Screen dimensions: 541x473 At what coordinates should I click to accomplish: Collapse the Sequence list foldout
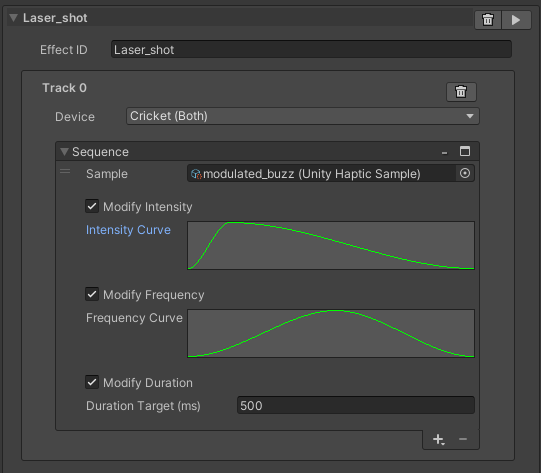(64, 152)
